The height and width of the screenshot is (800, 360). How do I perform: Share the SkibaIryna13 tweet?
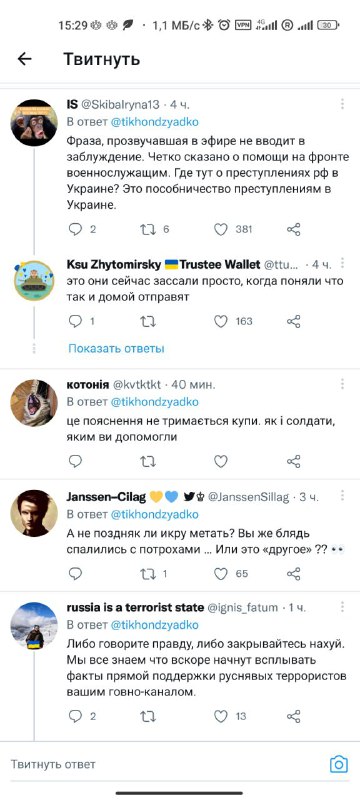(x=294, y=230)
